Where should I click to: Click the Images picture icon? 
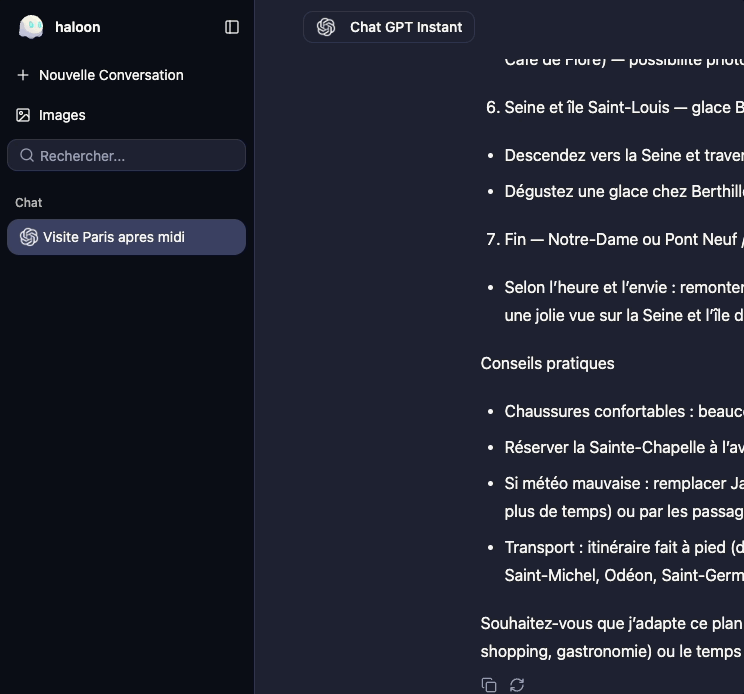pos(23,115)
